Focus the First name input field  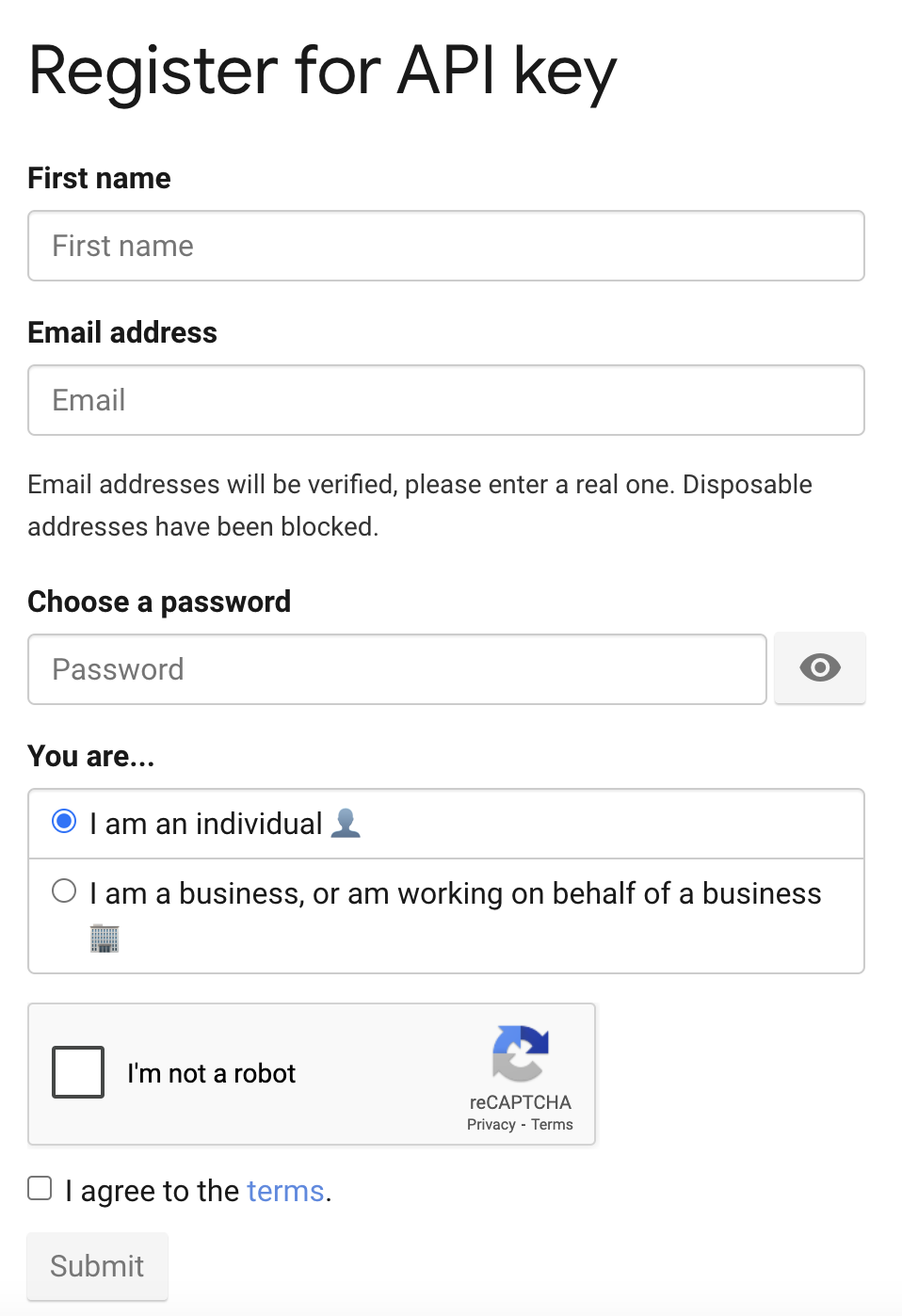(x=446, y=246)
